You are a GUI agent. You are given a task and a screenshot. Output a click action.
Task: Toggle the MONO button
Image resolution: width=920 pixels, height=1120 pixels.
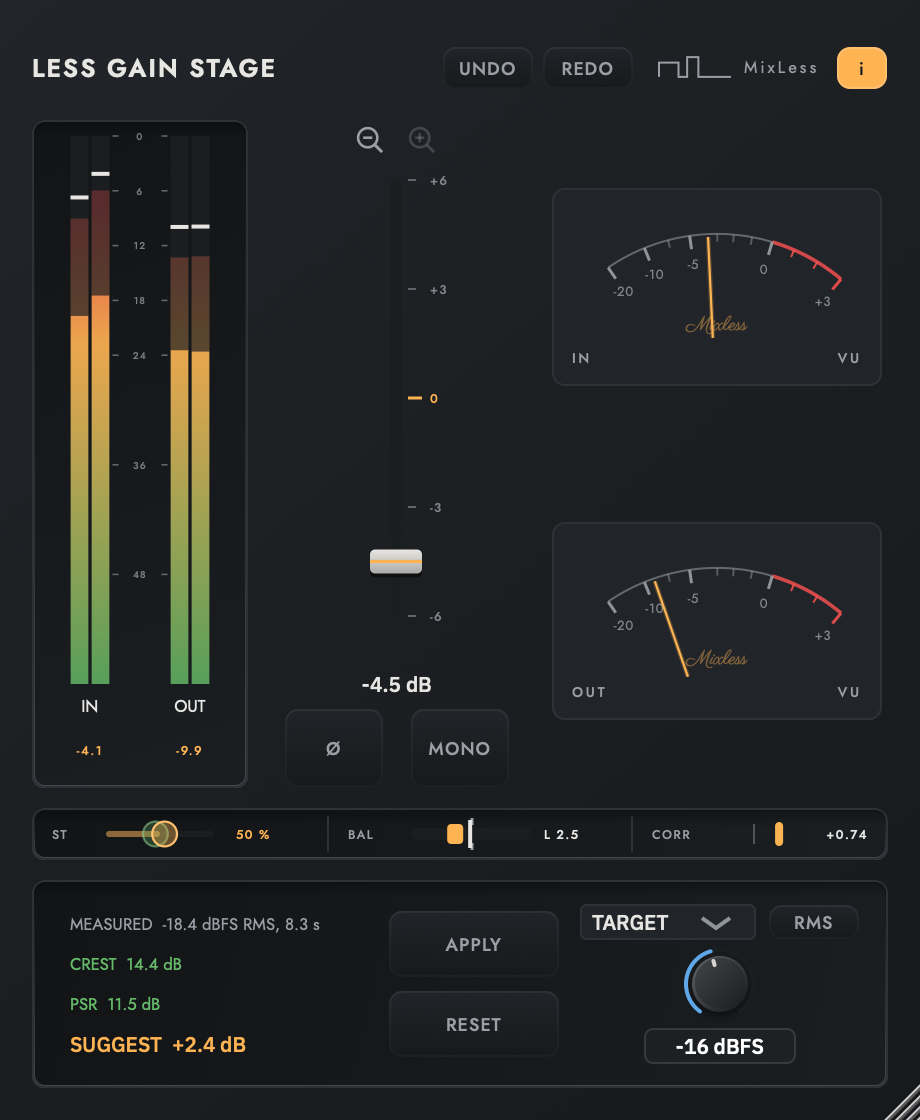tap(459, 748)
